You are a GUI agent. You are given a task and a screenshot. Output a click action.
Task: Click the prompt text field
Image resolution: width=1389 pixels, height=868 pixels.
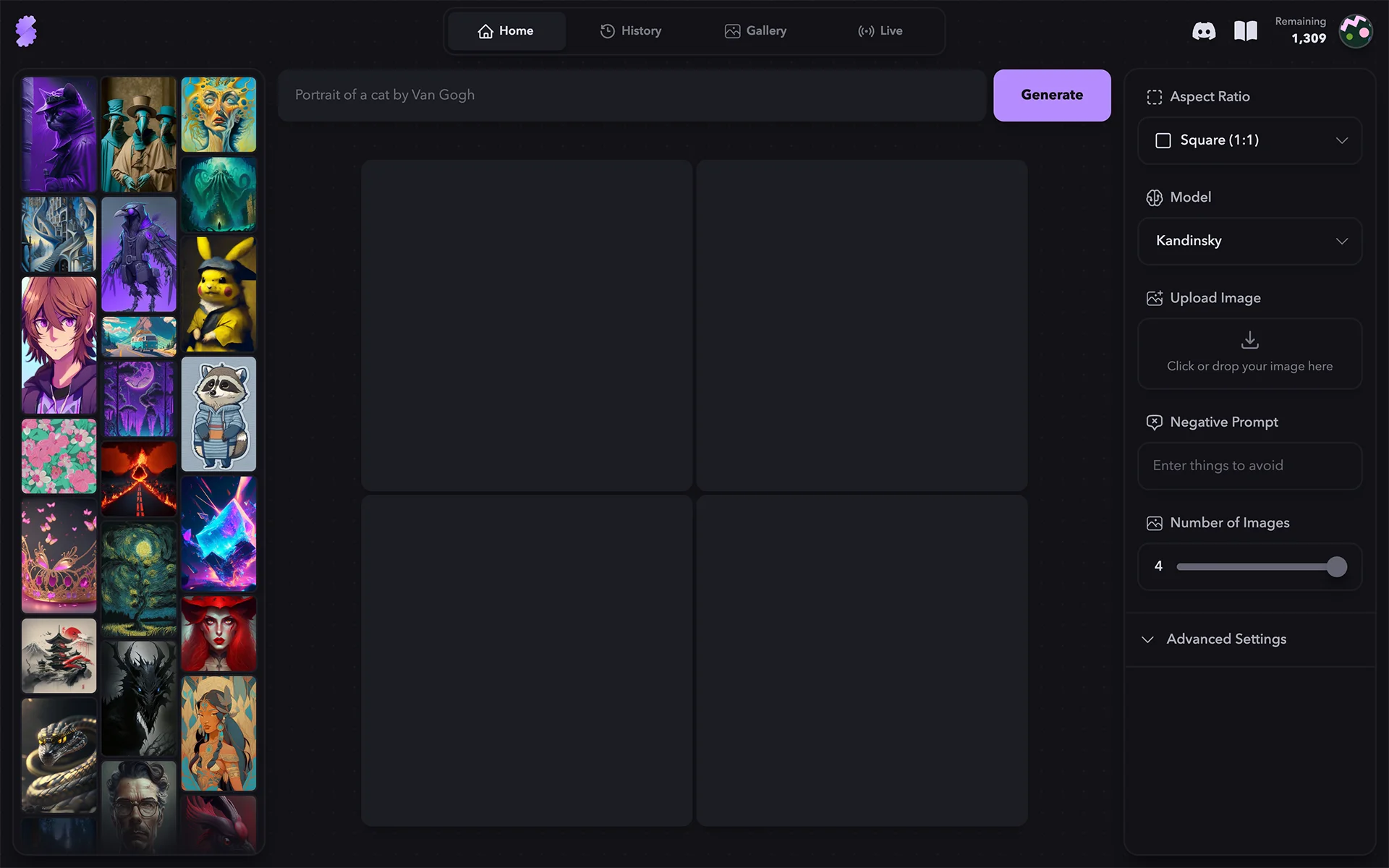pos(632,95)
